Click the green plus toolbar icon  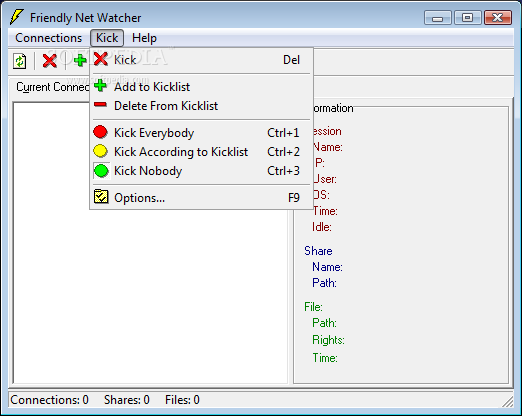(80, 61)
